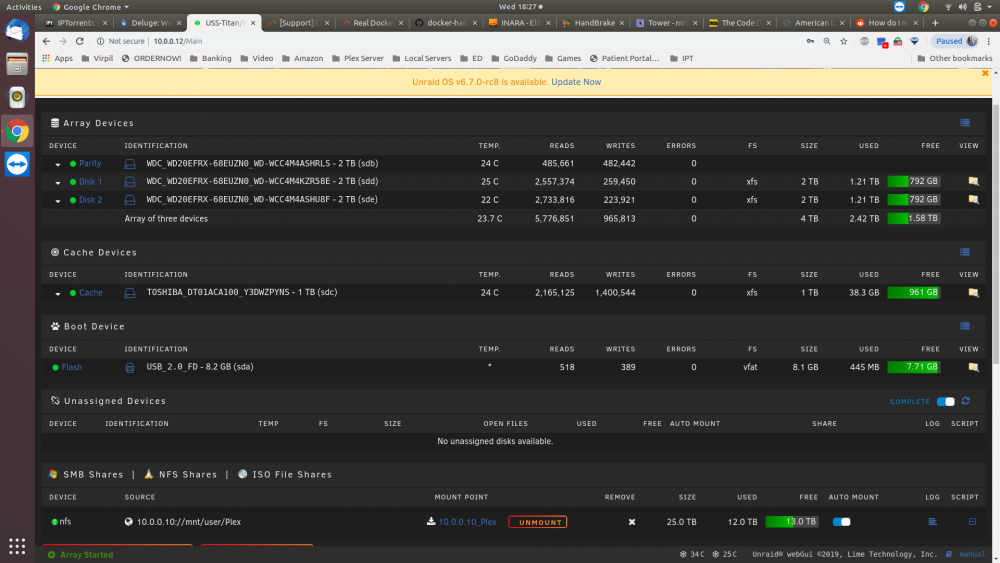Expand the Disk 2 row arrow

pos(57,200)
